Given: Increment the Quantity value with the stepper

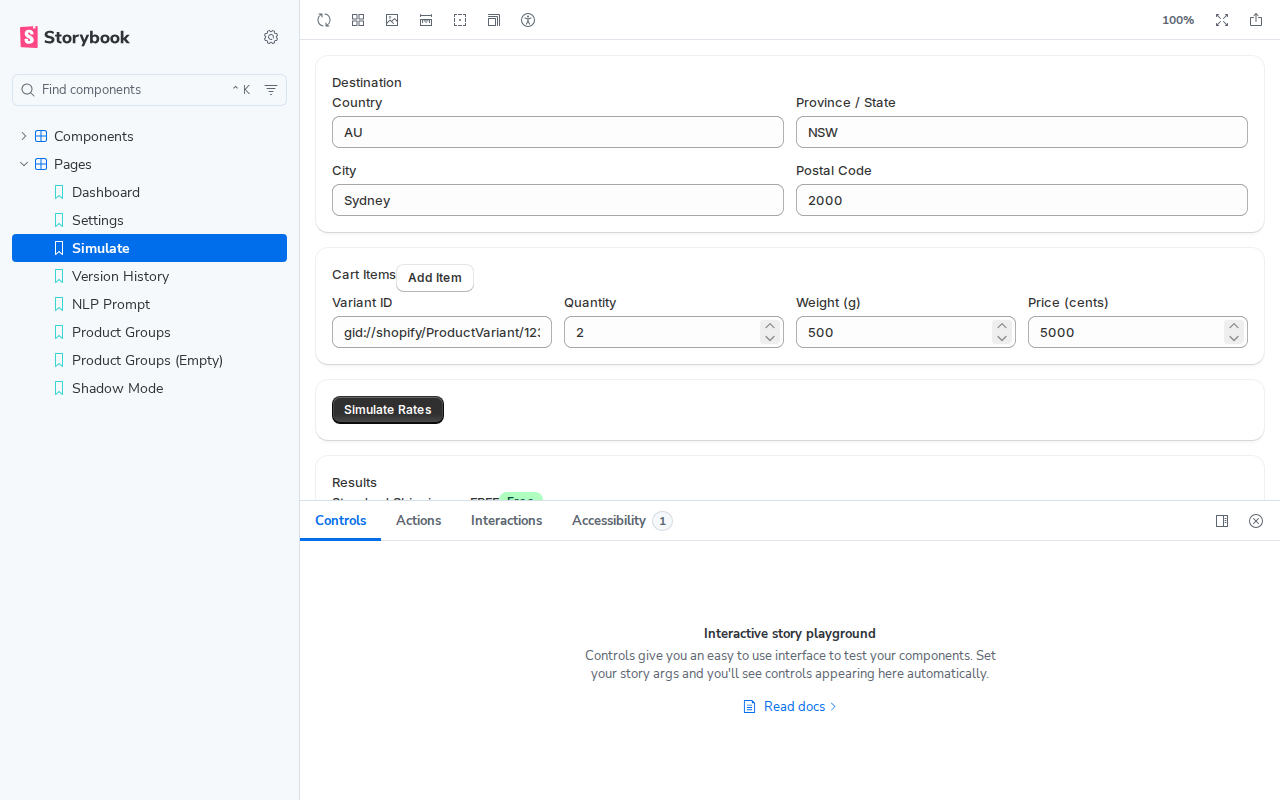Looking at the screenshot, I should point(769,326).
